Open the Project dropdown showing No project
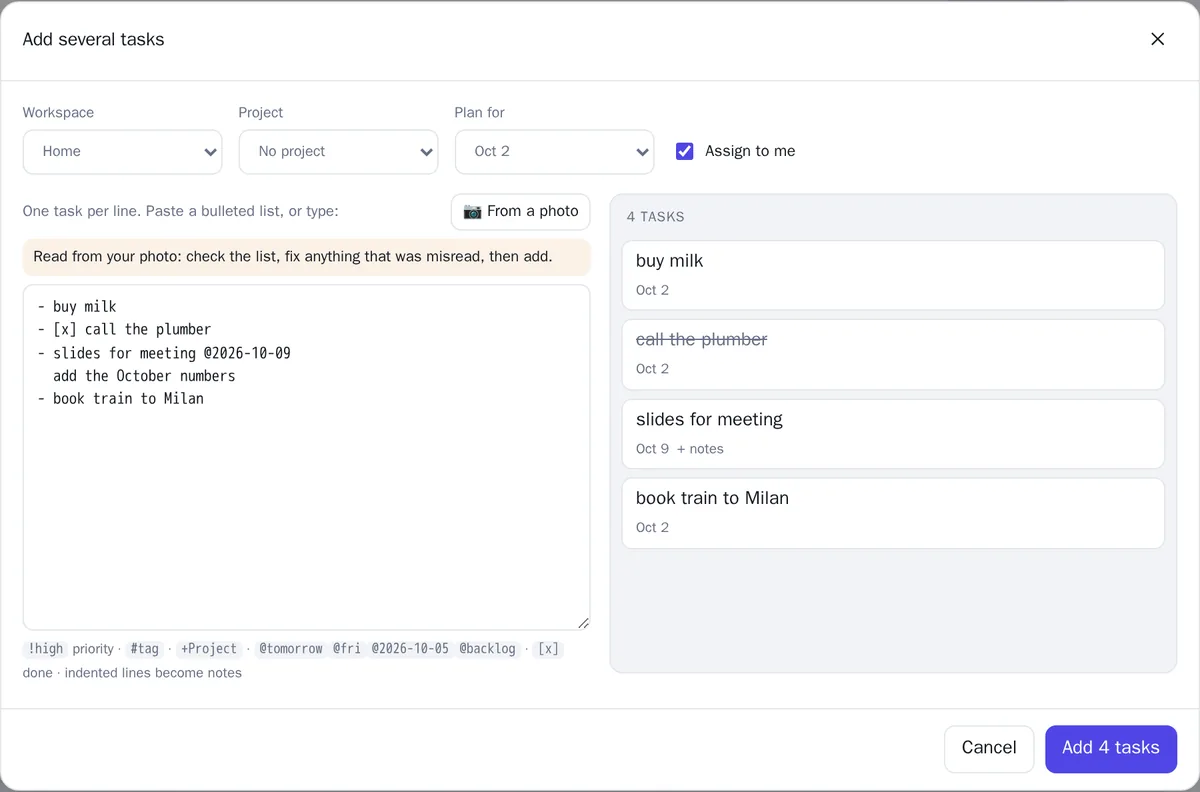This screenshot has width=1200, height=792. [x=338, y=152]
